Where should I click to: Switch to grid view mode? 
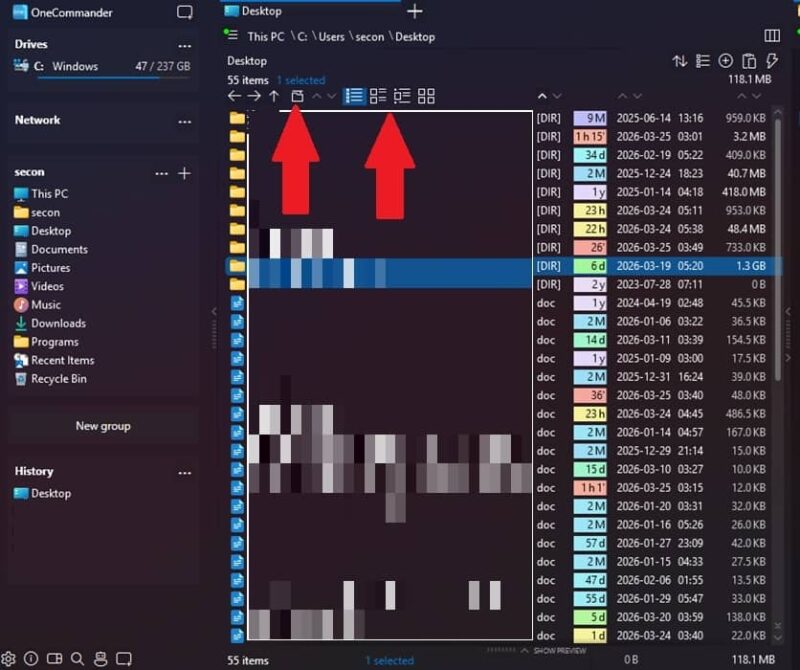pyautogui.click(x=426, y=96)
